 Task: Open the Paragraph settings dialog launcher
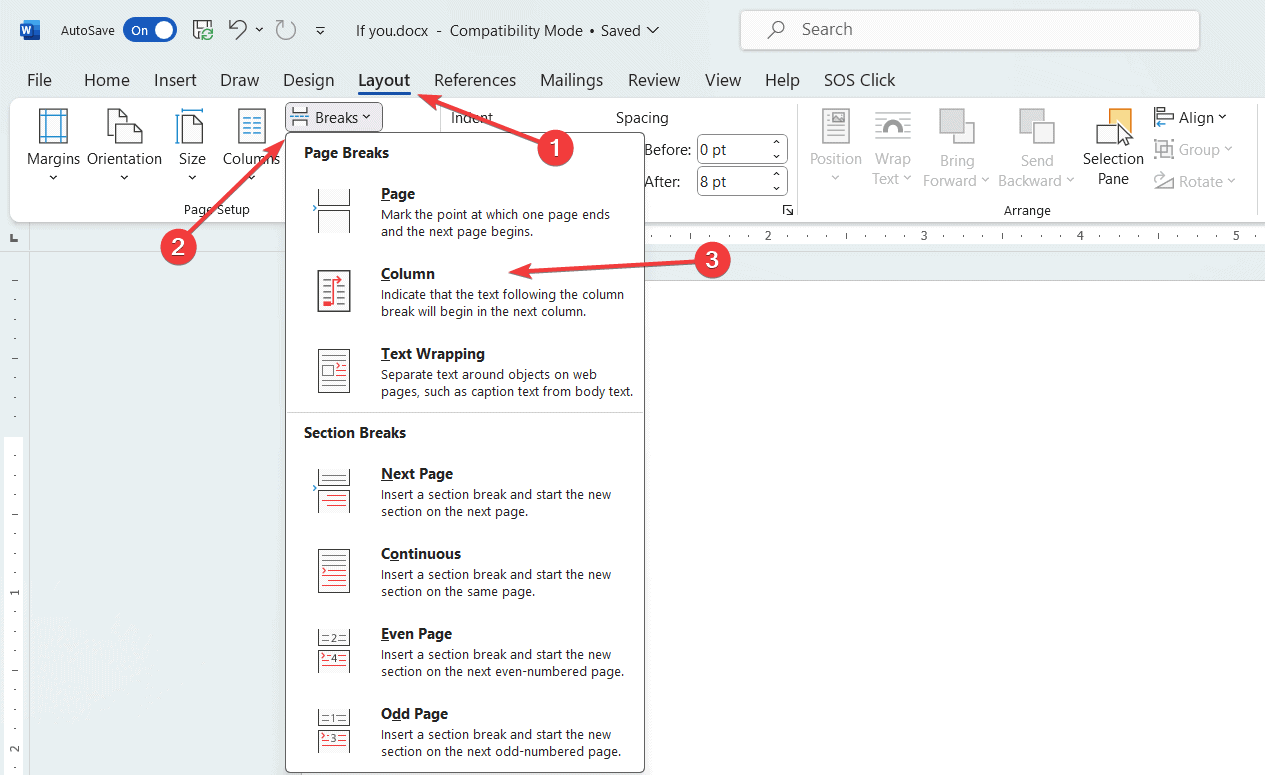[788, 210]
